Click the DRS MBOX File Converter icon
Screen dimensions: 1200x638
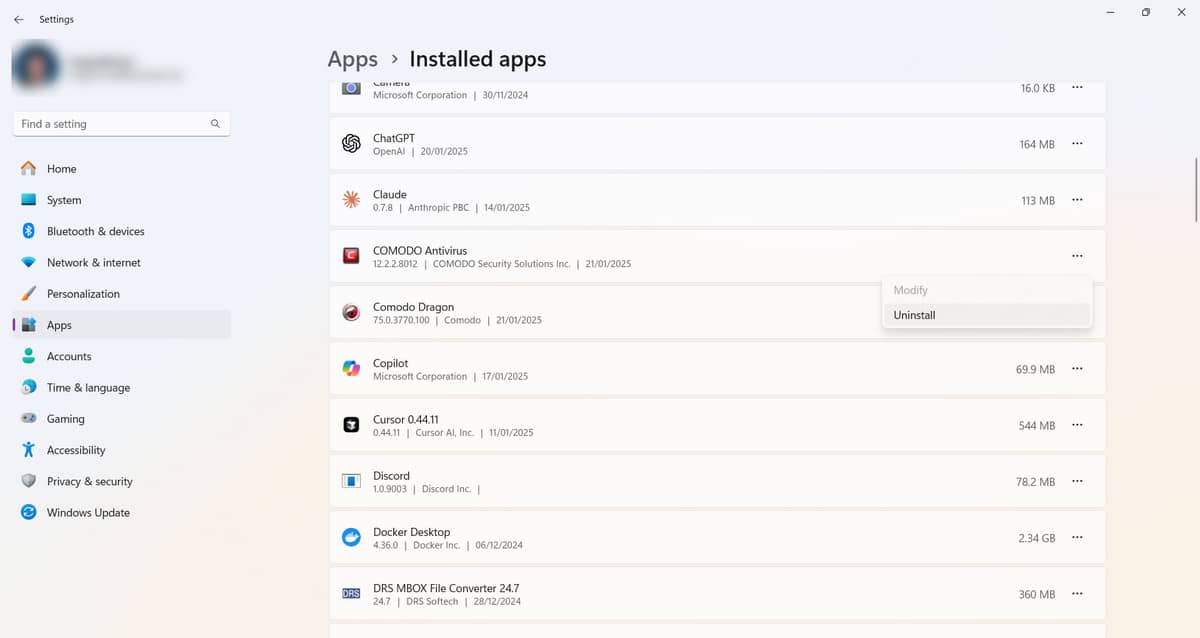[x=351, y=594]
